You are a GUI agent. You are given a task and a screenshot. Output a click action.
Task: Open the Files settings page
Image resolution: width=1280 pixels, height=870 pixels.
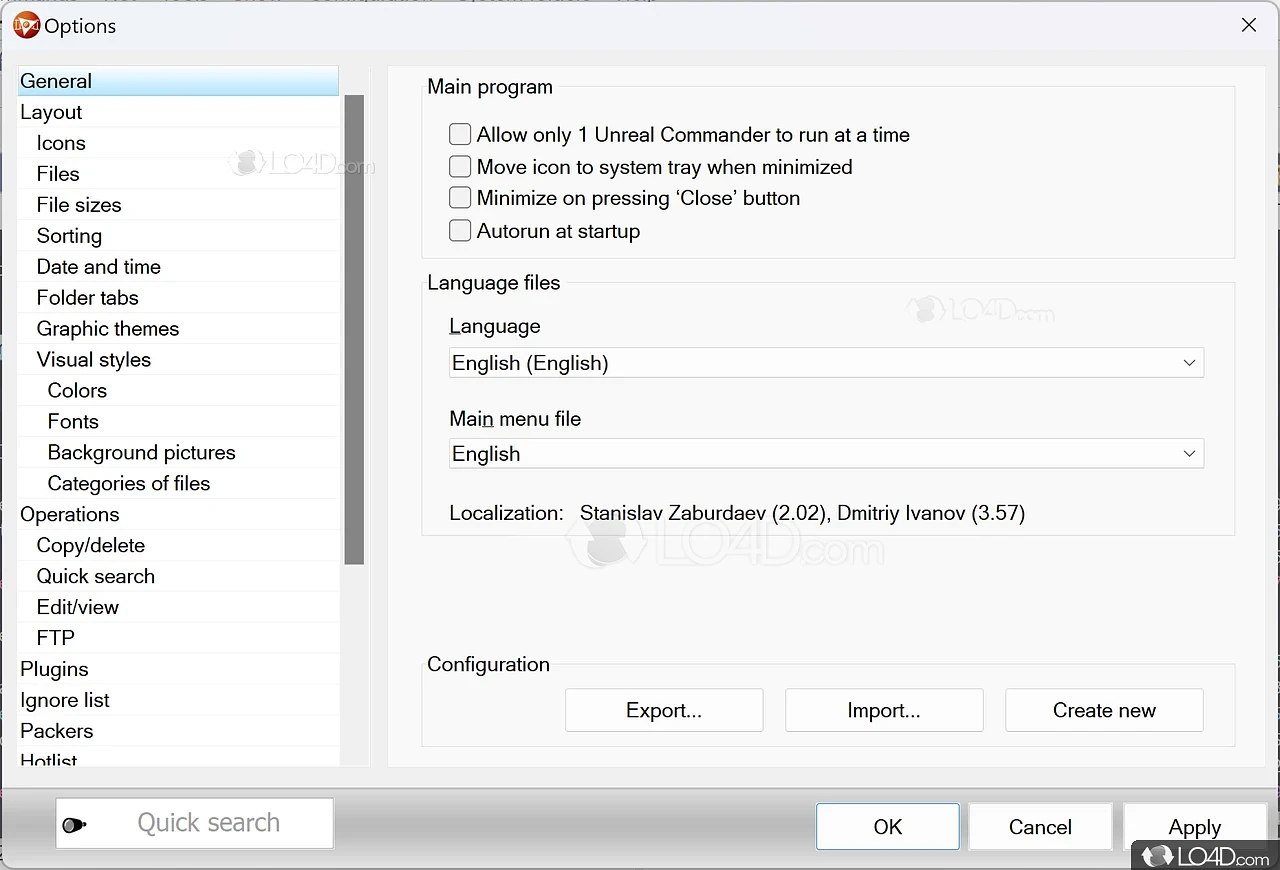pos(178,174)
